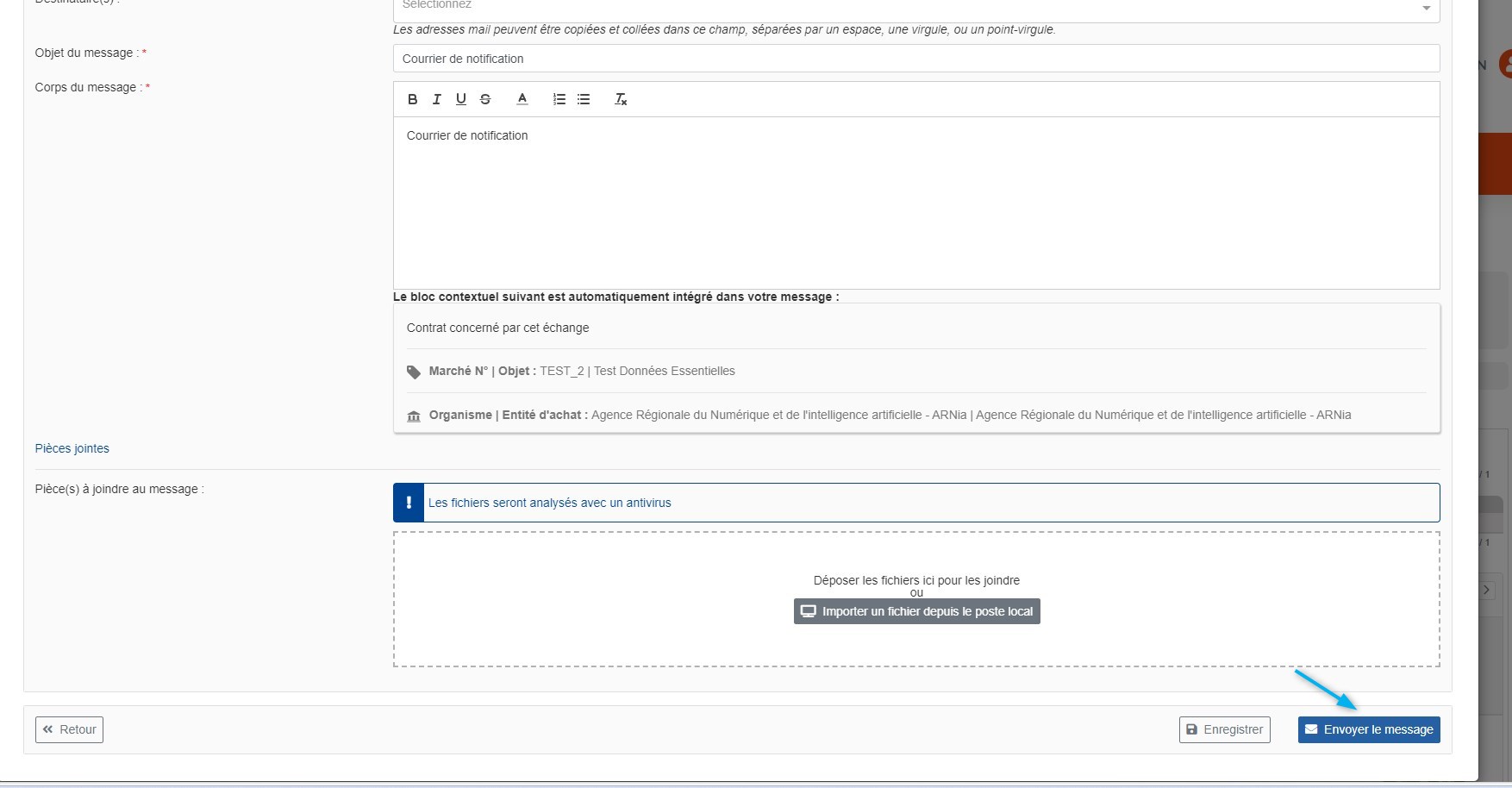Click the antivirus alert exclamation icon
The width and height of the screenshot is (1512, 788).
(x=409, y=503)
